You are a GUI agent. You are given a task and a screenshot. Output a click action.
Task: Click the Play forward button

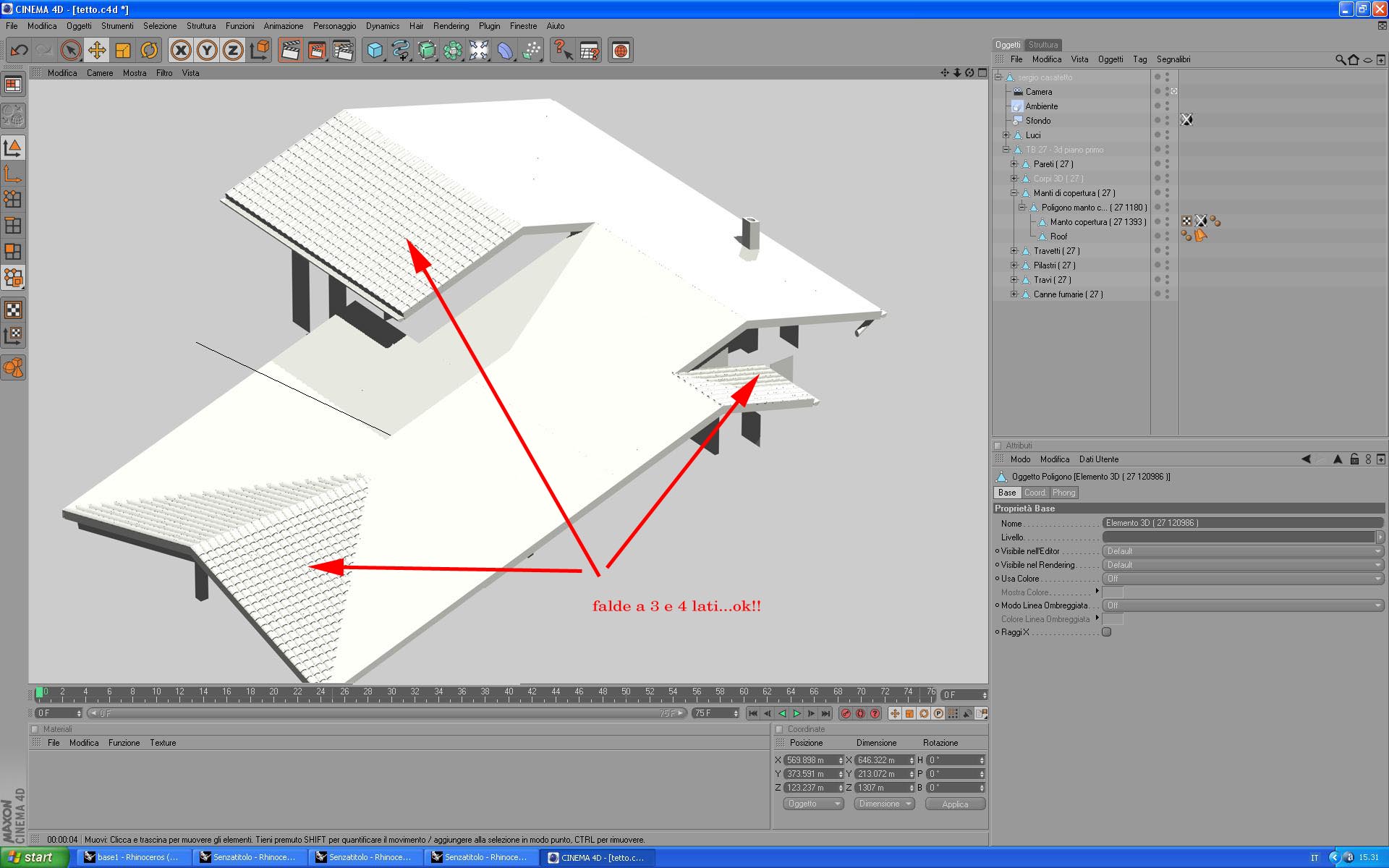pyautogui.click(x=797, y=714)
